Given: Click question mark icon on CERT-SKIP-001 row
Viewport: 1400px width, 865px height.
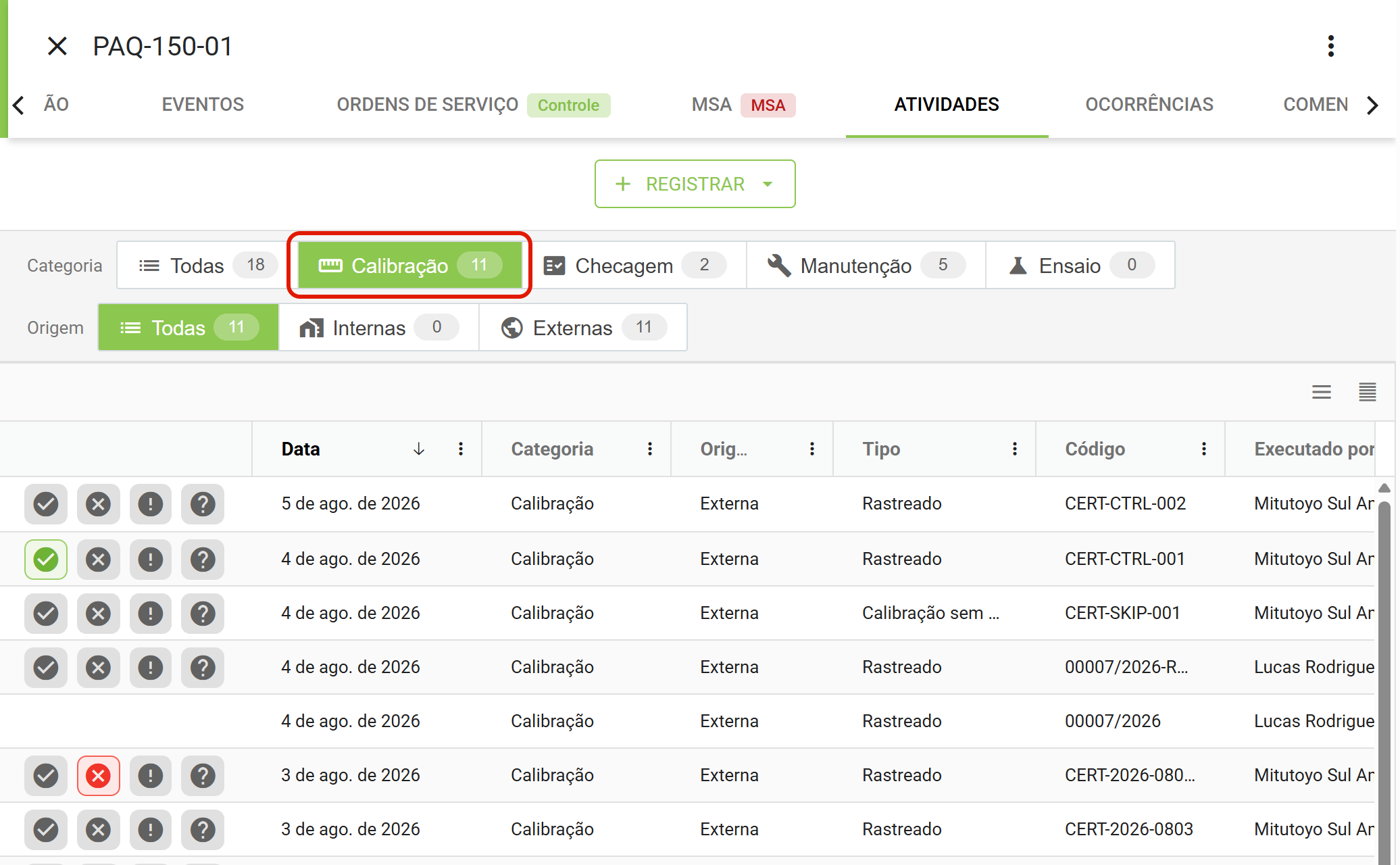Looking at the screenshot, I should click(x=203, y=614).
